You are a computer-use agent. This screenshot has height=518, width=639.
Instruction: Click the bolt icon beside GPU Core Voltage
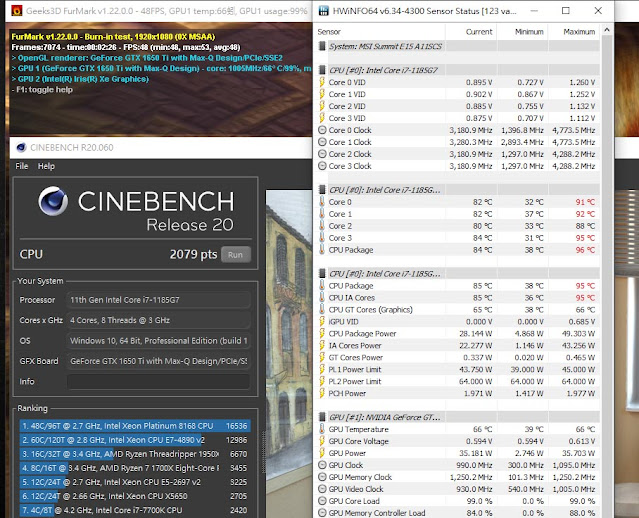pyautogui.click(x=322, y=441)
